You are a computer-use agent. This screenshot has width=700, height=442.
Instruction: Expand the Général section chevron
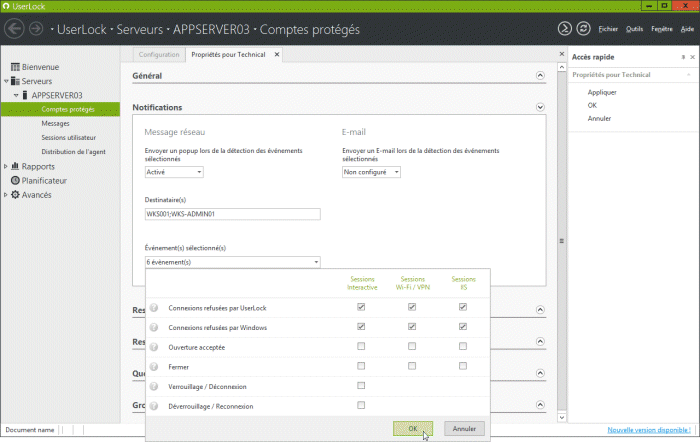[x=540, y=75]
